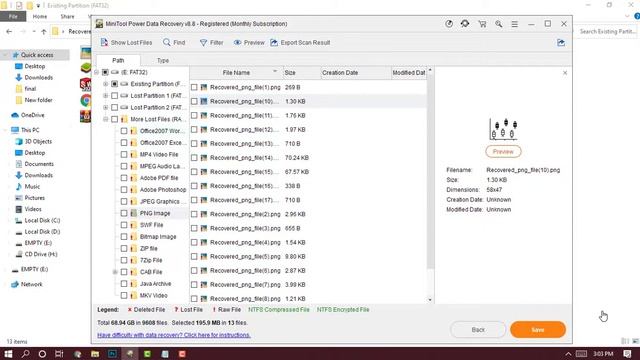Expand the Lost Partition 1 node

(106, 96)
